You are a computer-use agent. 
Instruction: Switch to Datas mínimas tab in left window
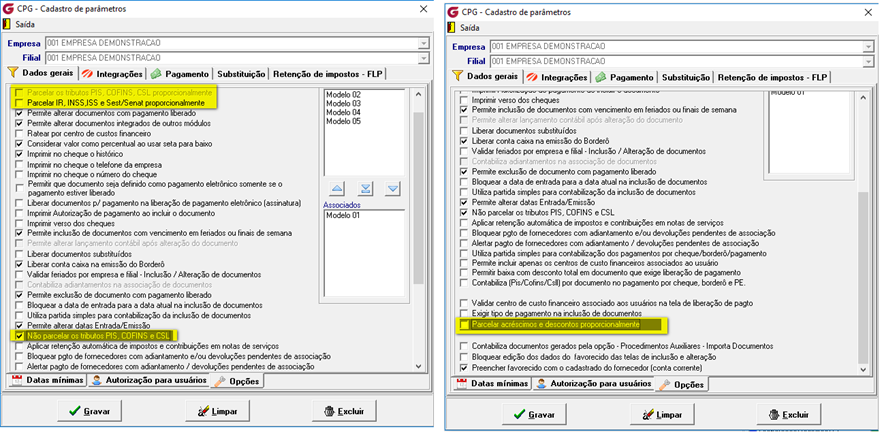(x=48, y=380)
